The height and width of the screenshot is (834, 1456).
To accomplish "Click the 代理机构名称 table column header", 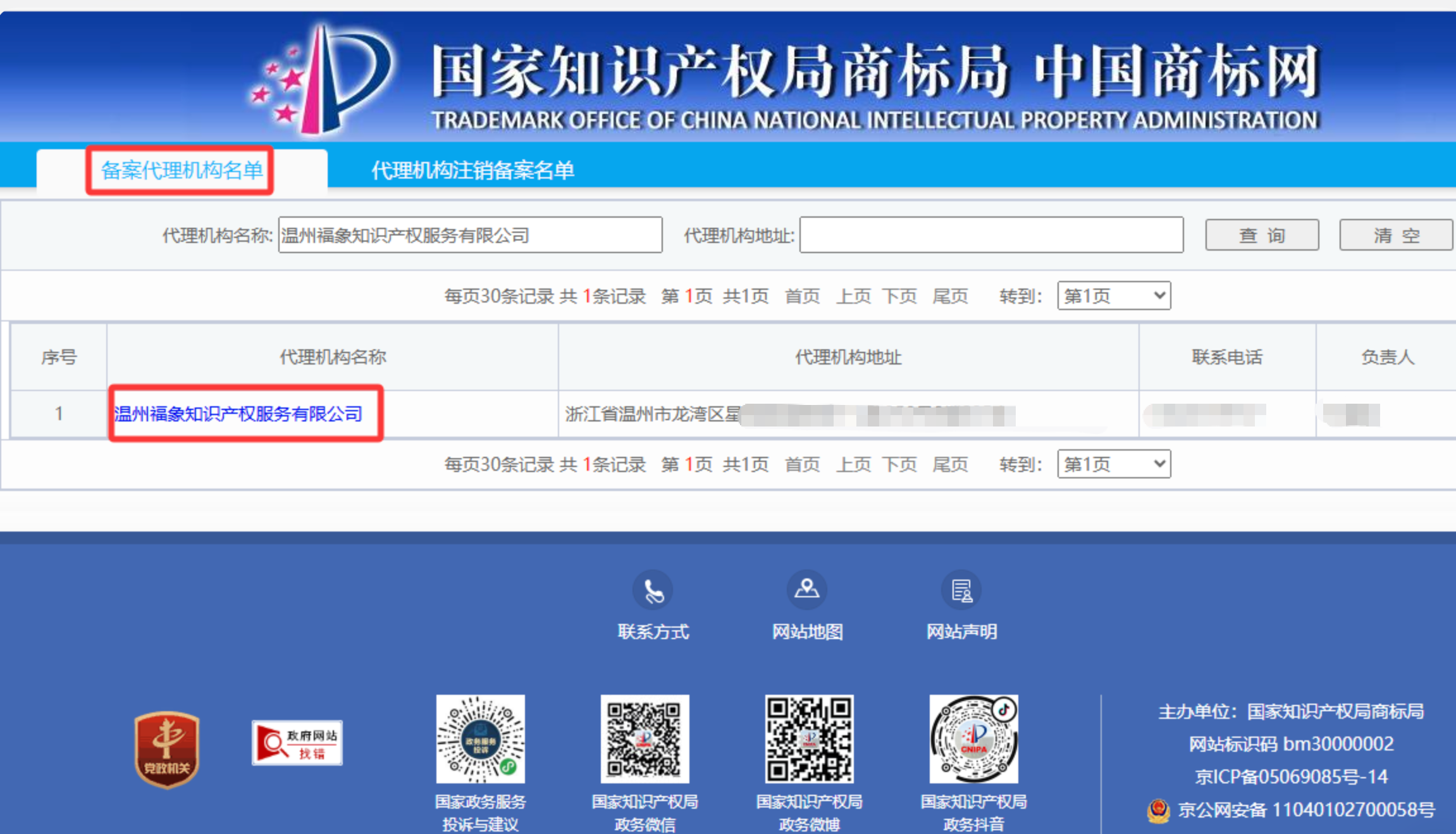I will click(333, 357).
